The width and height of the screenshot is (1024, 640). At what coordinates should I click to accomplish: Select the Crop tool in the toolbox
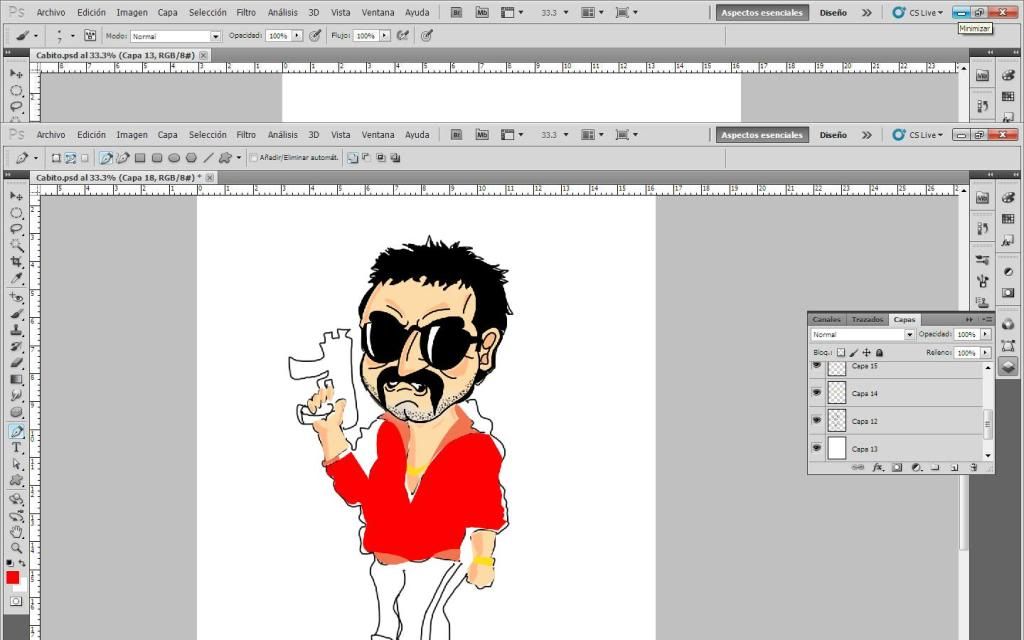16,263
